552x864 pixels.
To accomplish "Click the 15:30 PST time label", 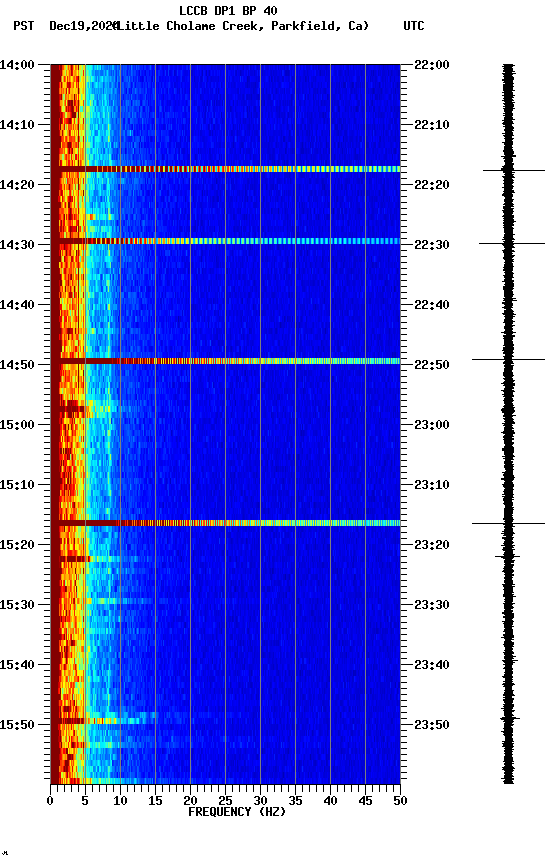I will coord(17,605).
